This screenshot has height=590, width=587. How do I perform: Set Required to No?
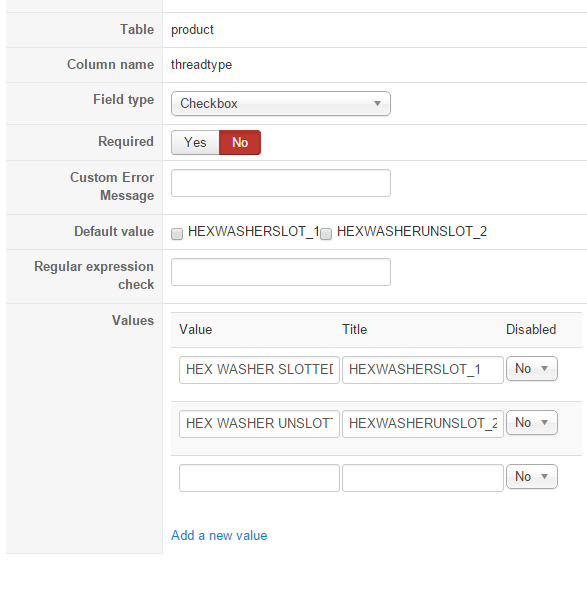point(240,142)
